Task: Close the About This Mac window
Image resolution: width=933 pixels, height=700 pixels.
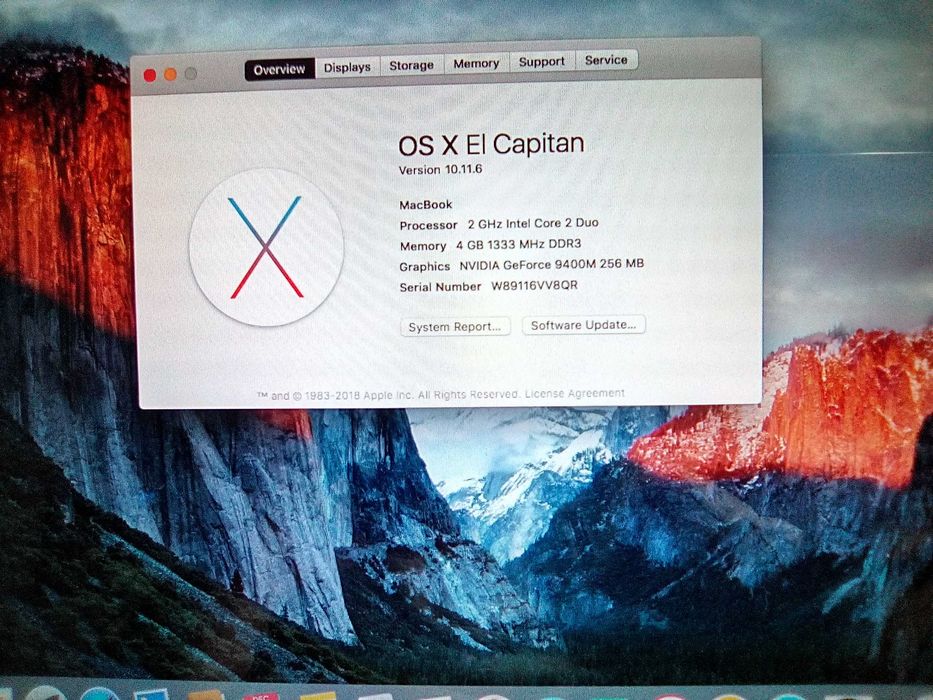Action: [150, 75]
